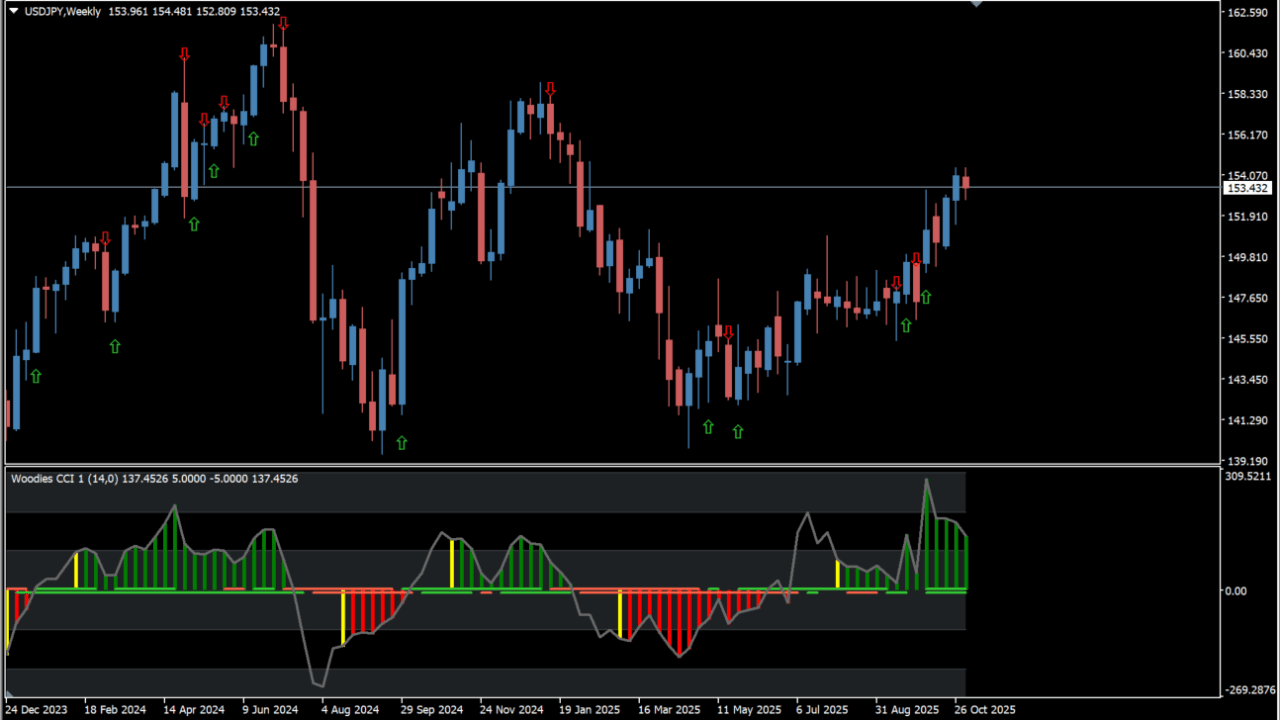1280x720 pixels.
Task: Select the red sell-arrow near 31 Aug 2025
Action: click(916, 258)
